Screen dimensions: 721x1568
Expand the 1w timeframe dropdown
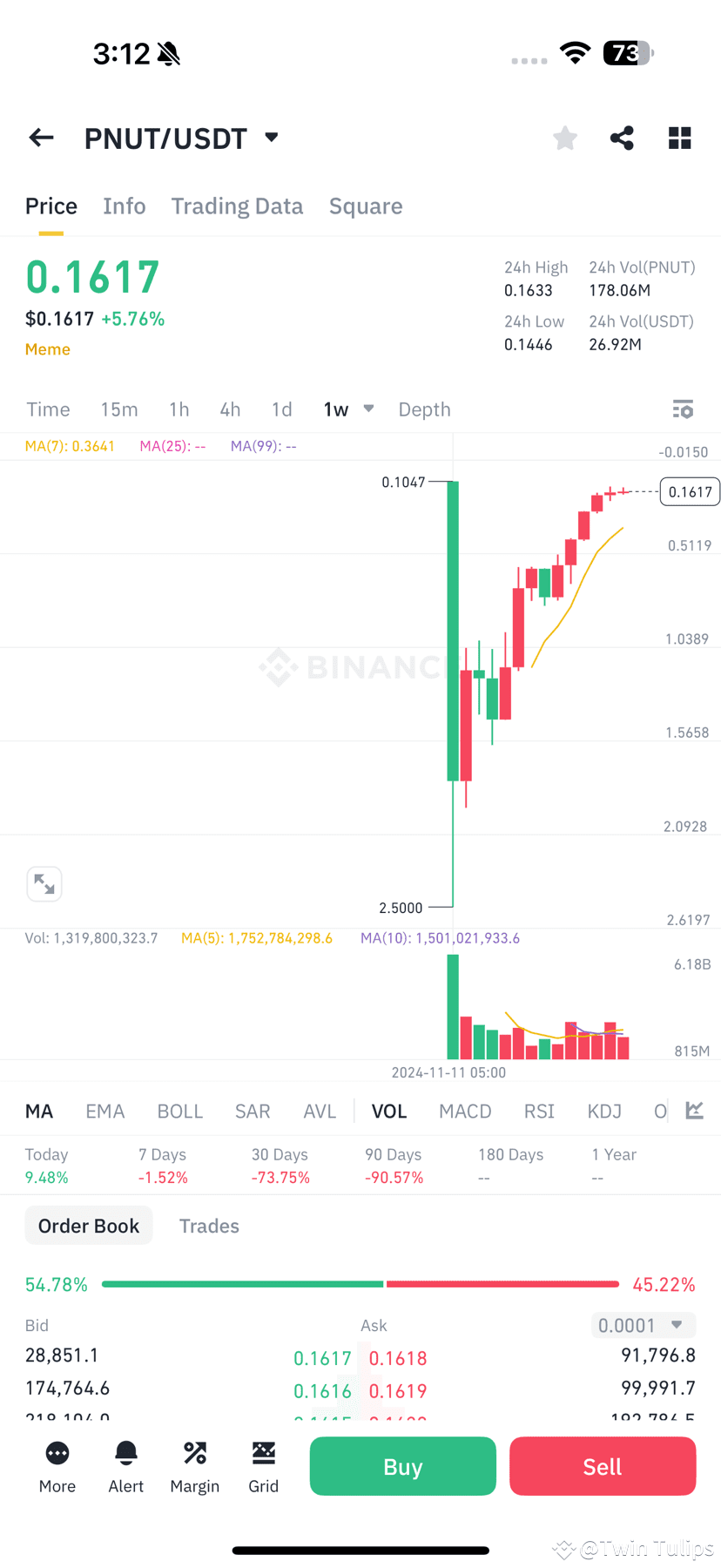pyautogui.click(x=367, y=409)
